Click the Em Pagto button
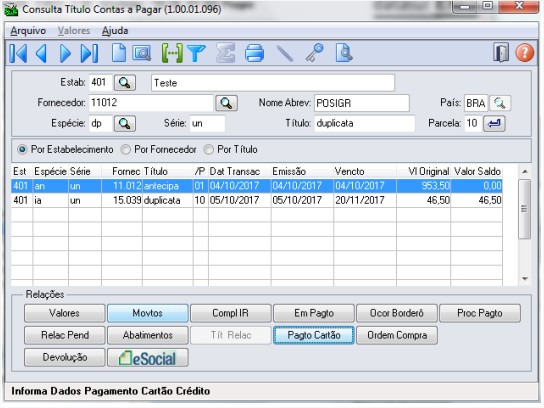The height and width of the screenshot is (408, 544). coord(314,313)
